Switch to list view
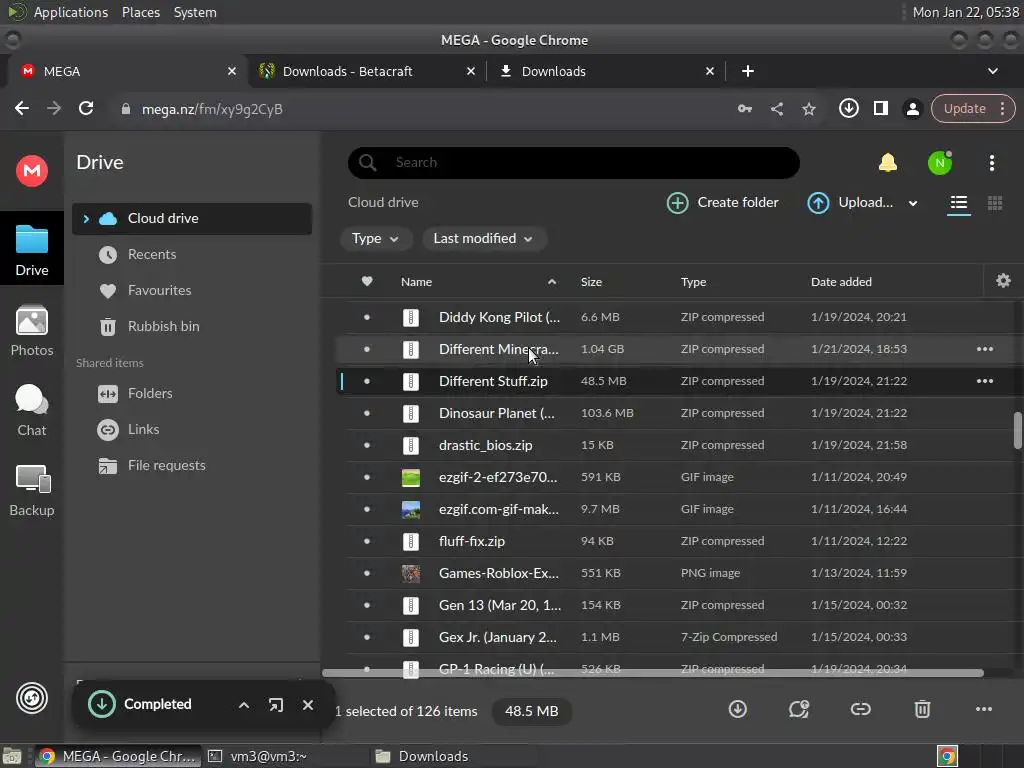Screen dimensions: 1024x768 (959, 203)
